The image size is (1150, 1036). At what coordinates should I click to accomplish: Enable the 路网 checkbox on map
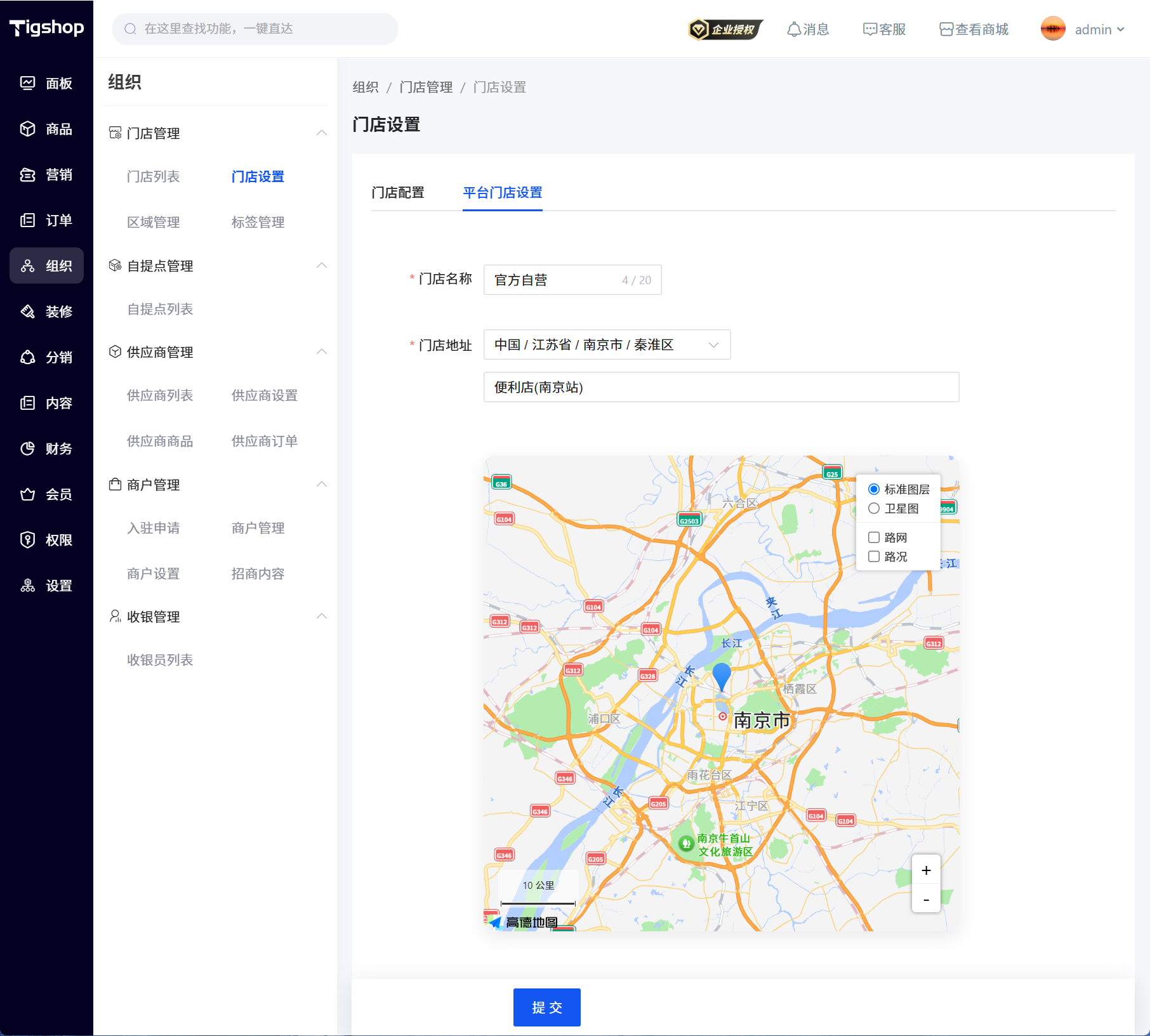[874, 537]
